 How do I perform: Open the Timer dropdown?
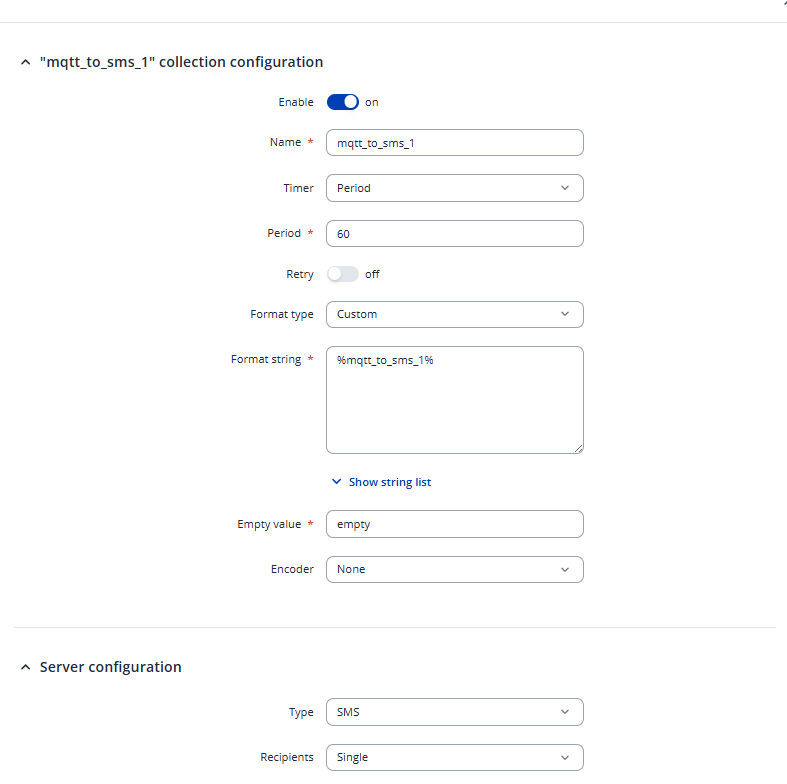click(x=454, y=188)
